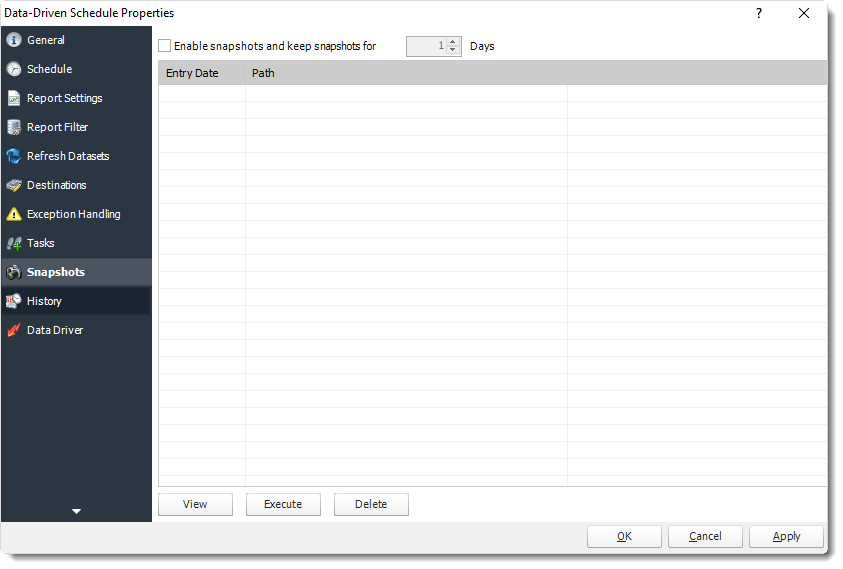Enable snapshots checkbox
This screenshot has height=569, width=843.
coord(165,46)
